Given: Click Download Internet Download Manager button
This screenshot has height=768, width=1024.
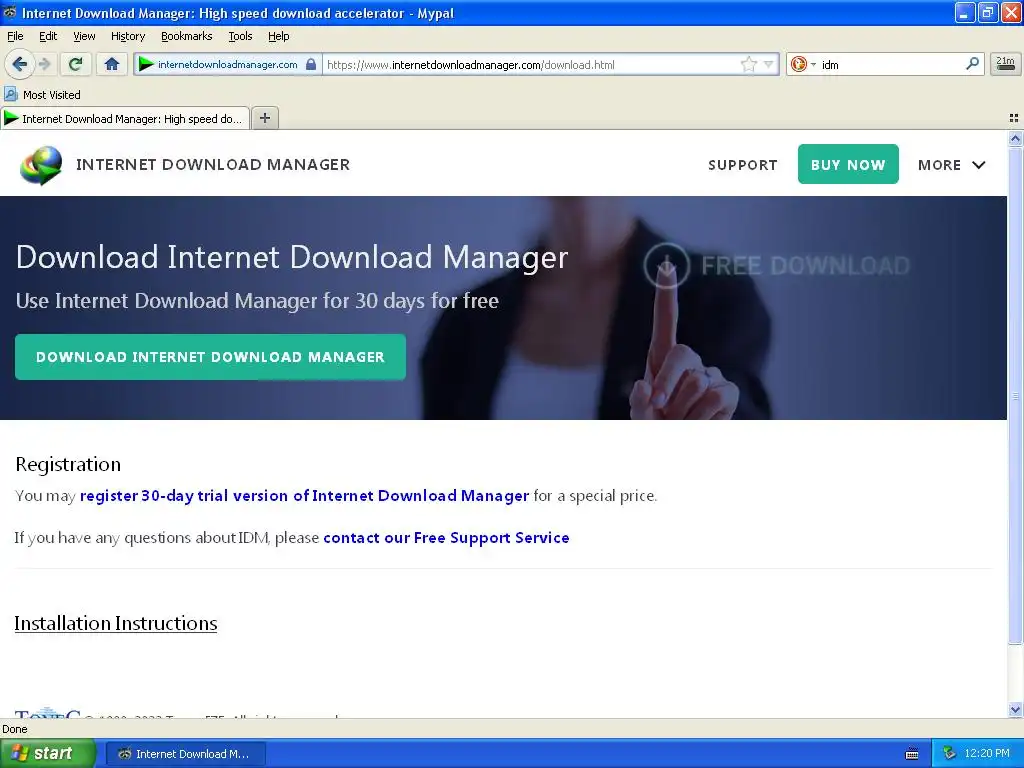Looking at the screenshot, I should pyautogui.click(x=210, y=357).
